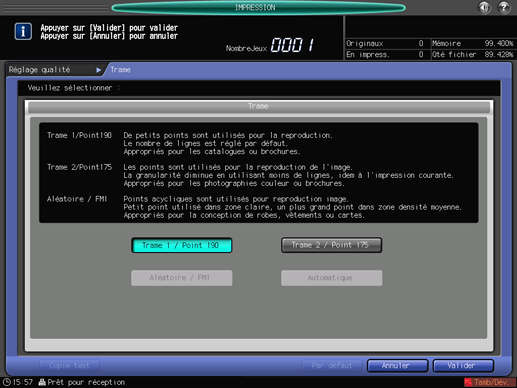Click the Appuyer sur [Valider] message line
Image resolution: width=517 pixels, height=388 pixels.
(x=109, y=28)
